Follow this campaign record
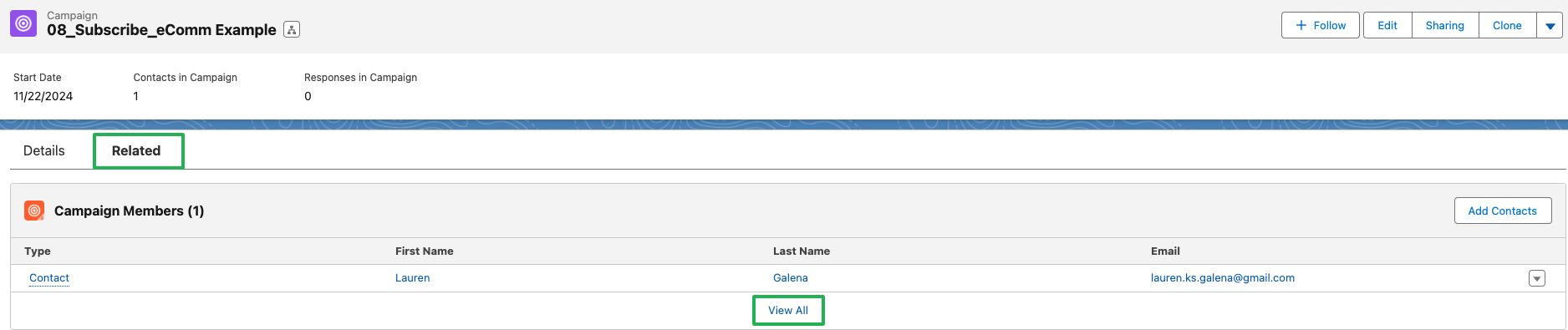 pyautogui.click(x=1321, y=25)
